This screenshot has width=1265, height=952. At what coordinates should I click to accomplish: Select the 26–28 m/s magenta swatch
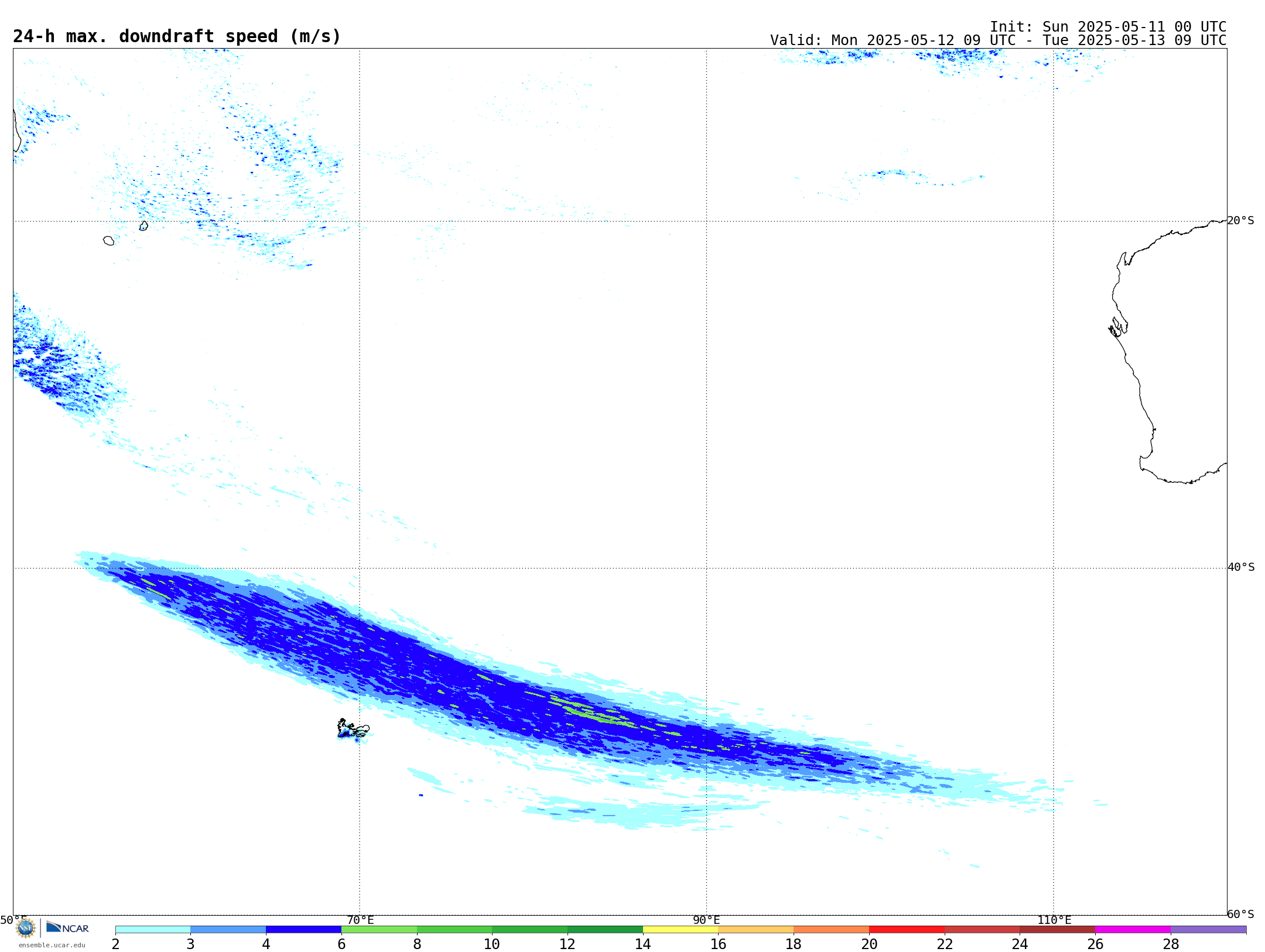point(1133,929)
